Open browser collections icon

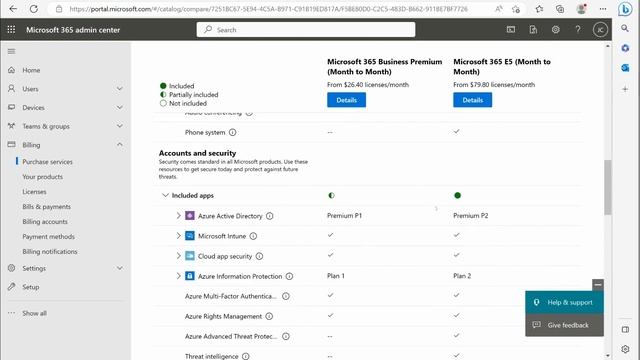tap(560, 9)
